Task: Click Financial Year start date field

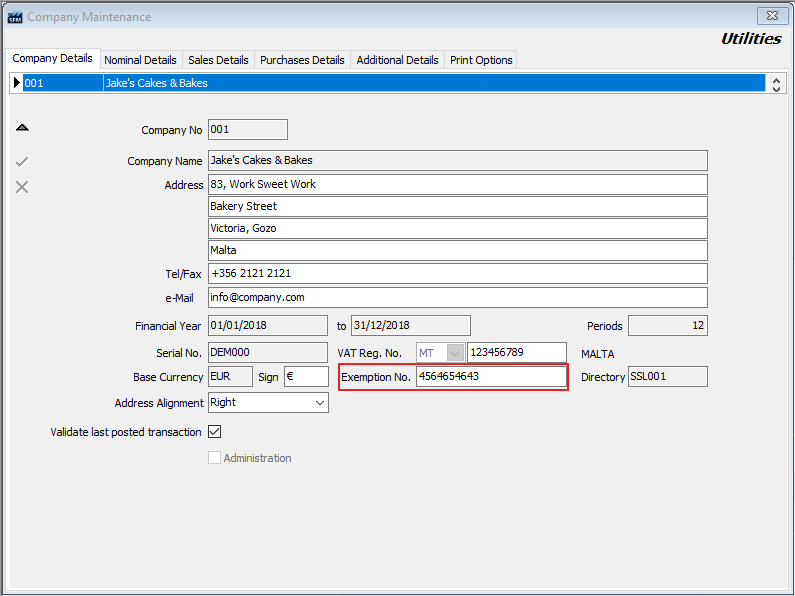Action: point(268,325)
